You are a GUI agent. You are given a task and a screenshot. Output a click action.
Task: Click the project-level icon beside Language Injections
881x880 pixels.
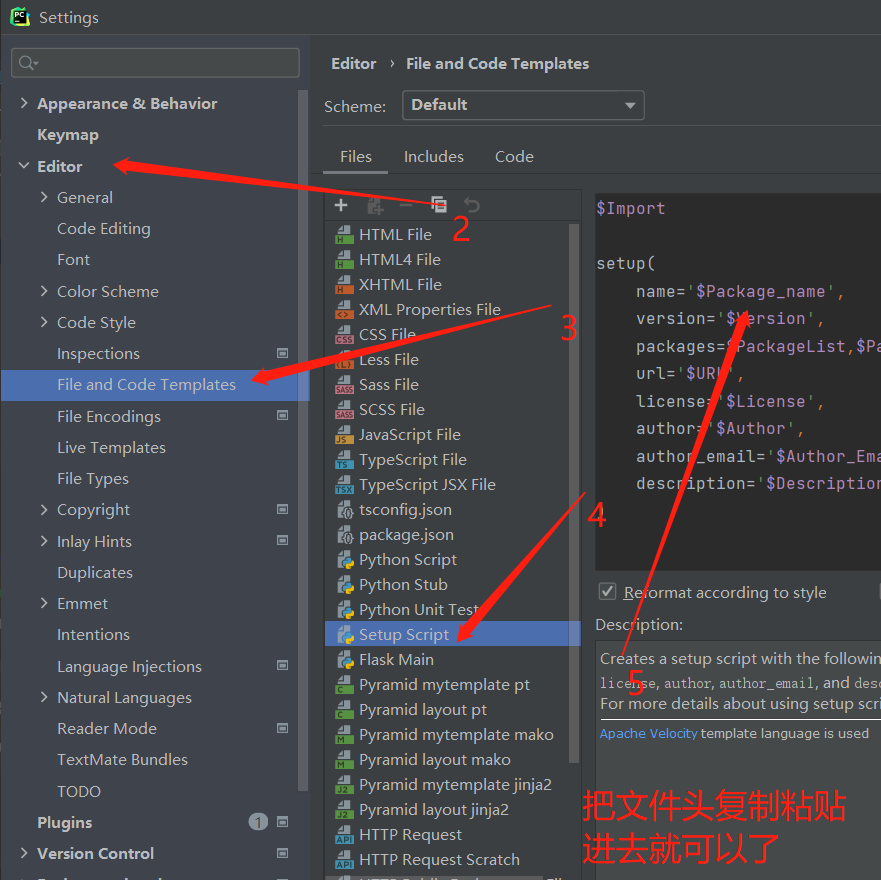click(x=283, y=666)
